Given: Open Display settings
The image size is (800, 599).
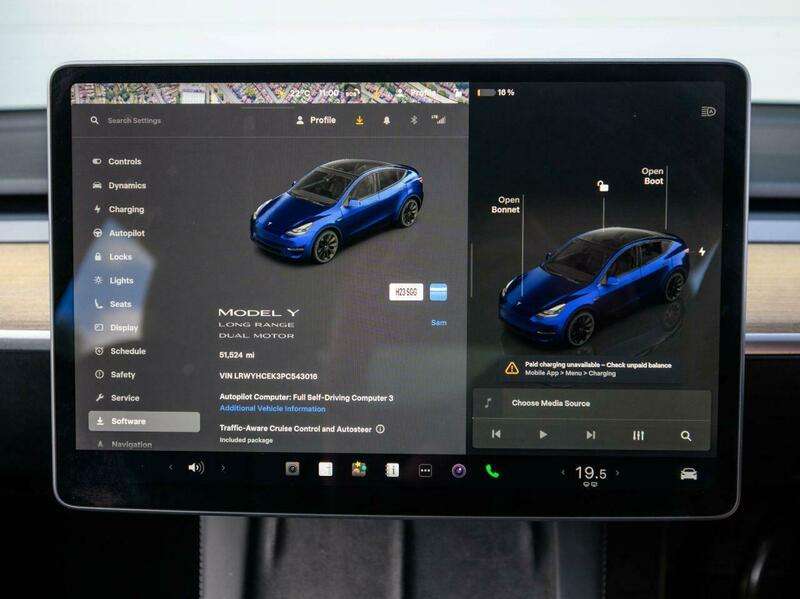Looking at the screenshot, I should pos(116,327).
